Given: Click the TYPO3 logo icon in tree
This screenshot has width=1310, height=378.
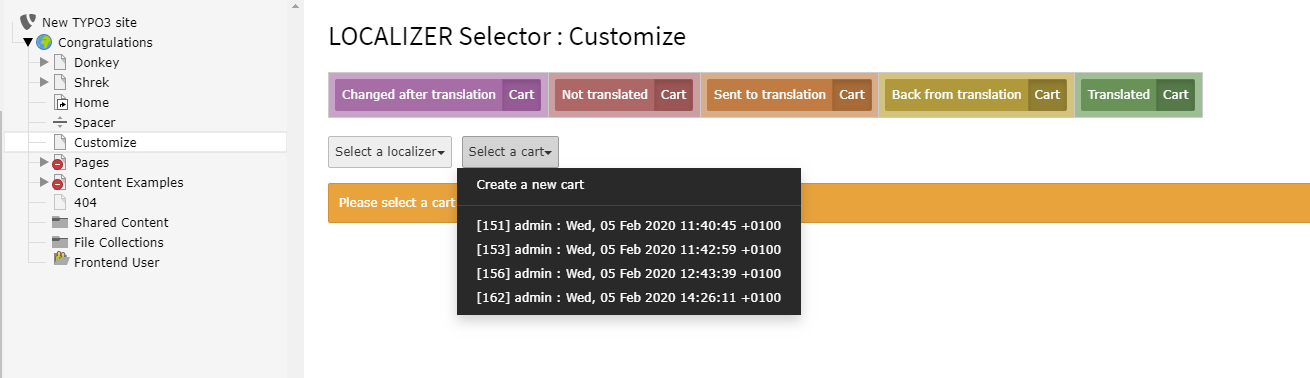Looking at the screenshot, I should point(28,22).
